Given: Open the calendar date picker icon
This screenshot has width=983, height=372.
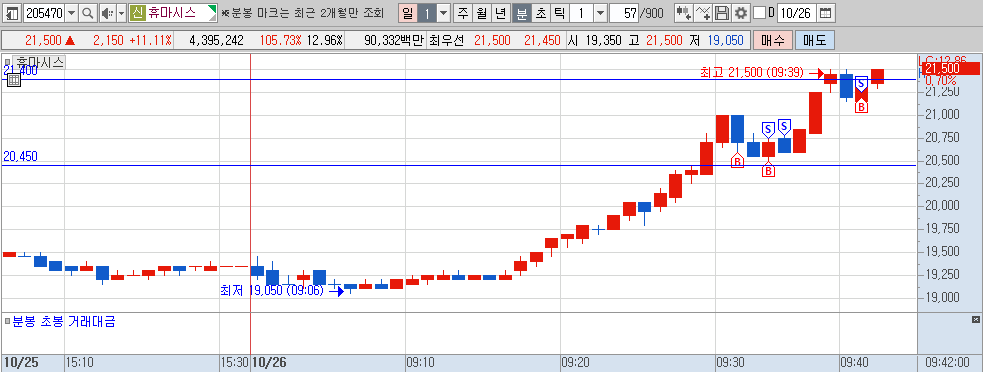Looking at the screenshot, I should [826, 13].
